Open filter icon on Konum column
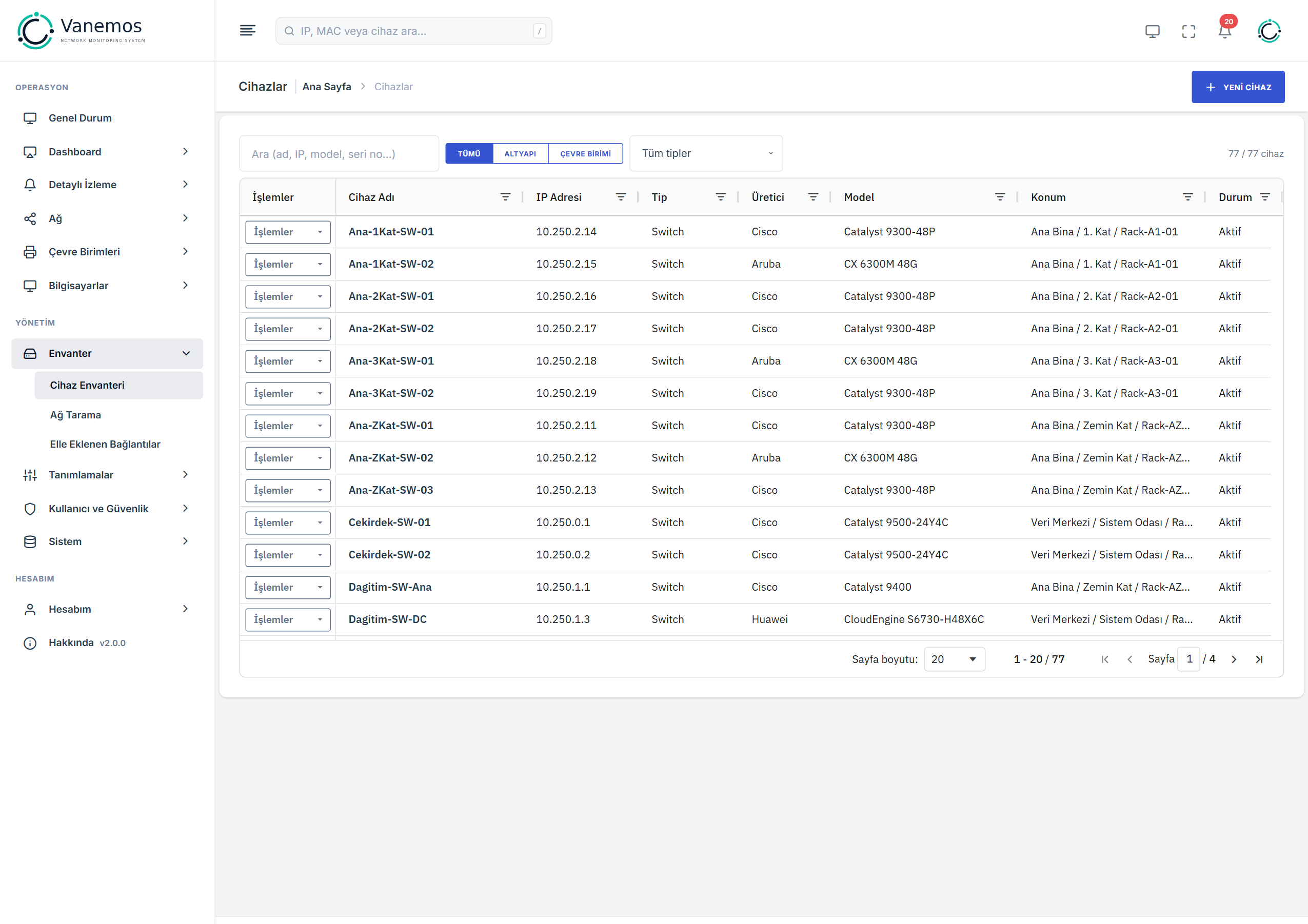 point(1188,197)
